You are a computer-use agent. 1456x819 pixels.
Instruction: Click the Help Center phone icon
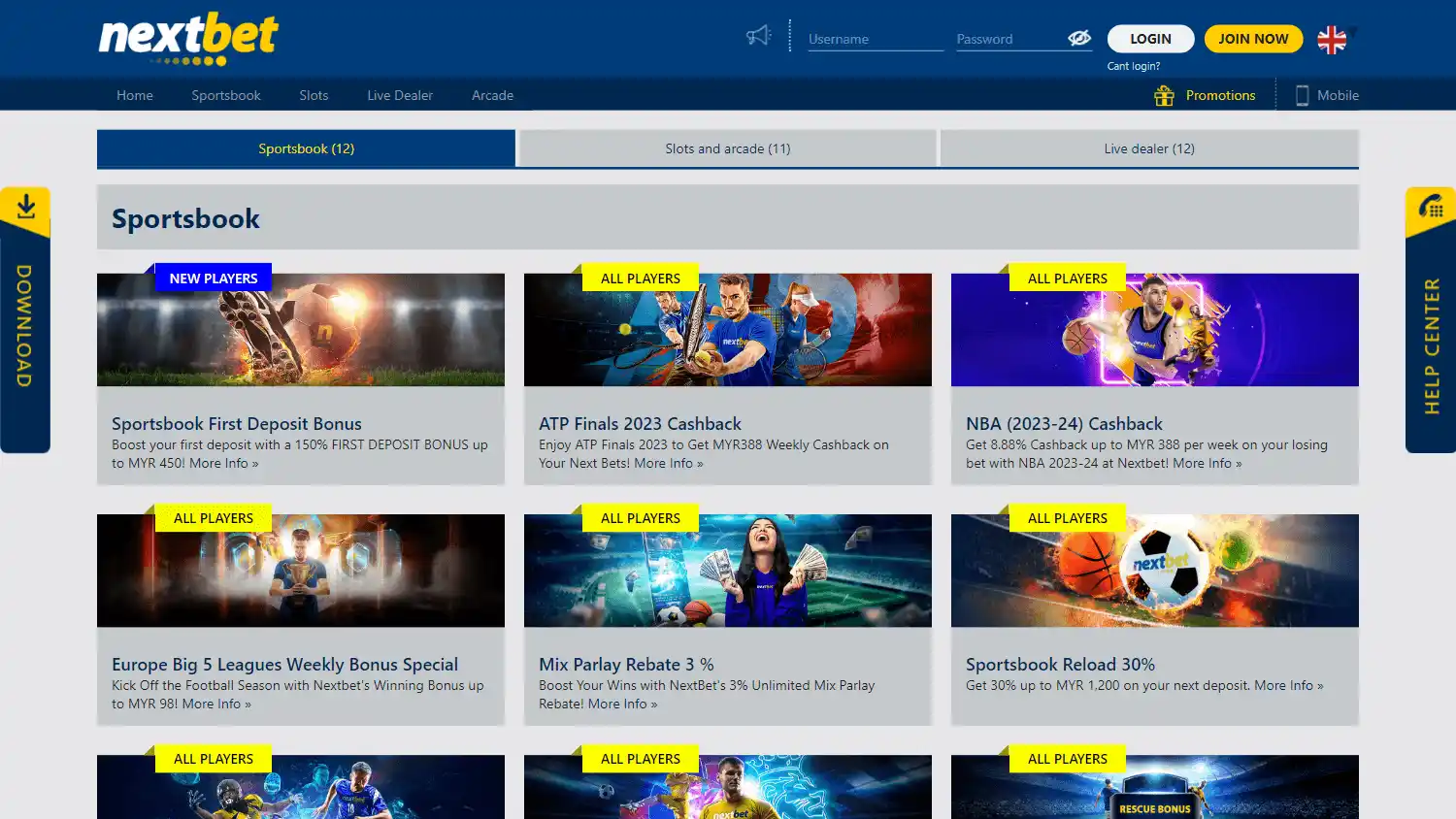1431,207
